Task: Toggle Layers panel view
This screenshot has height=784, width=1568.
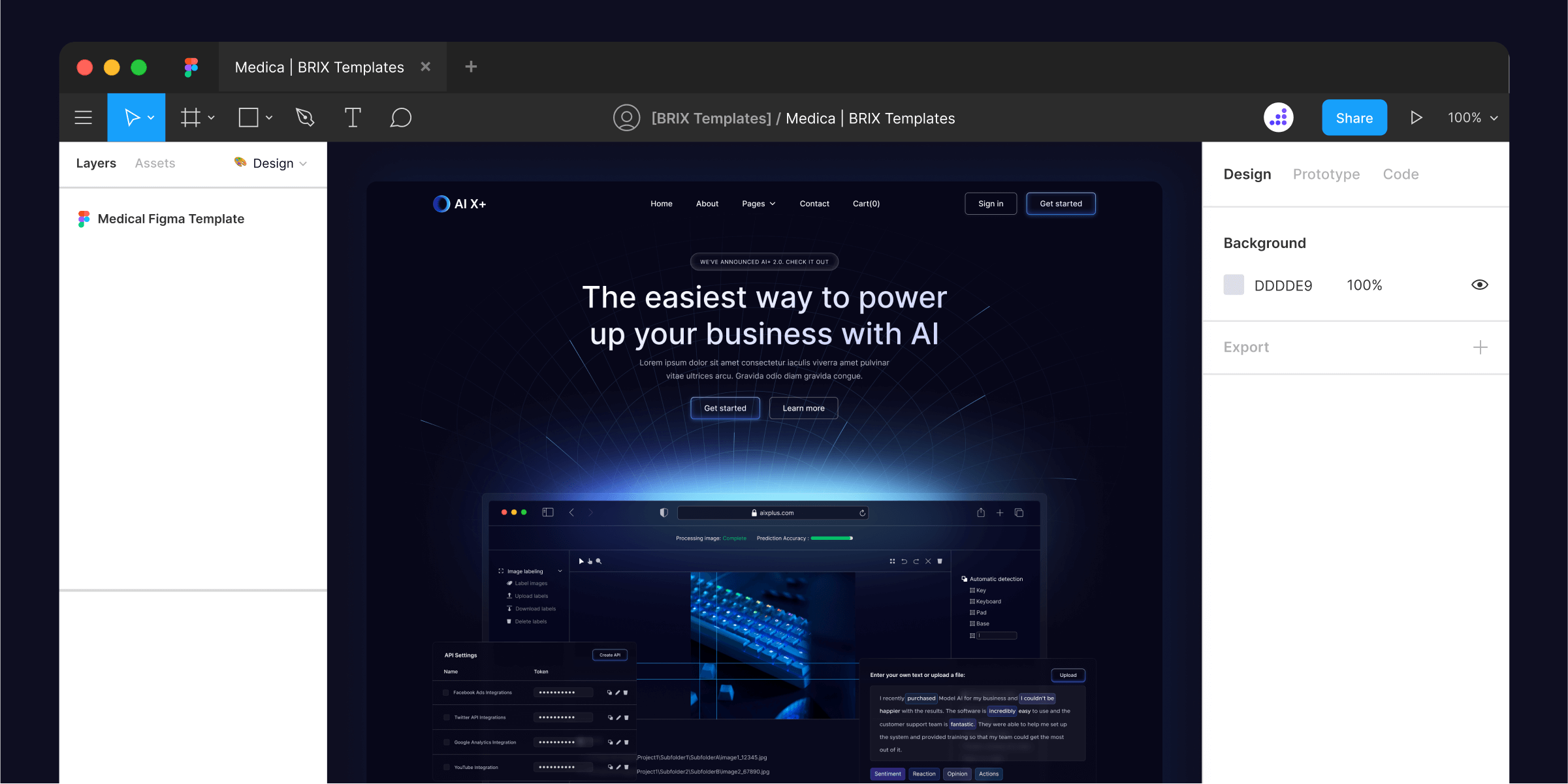Action: (x=96, y=162)
